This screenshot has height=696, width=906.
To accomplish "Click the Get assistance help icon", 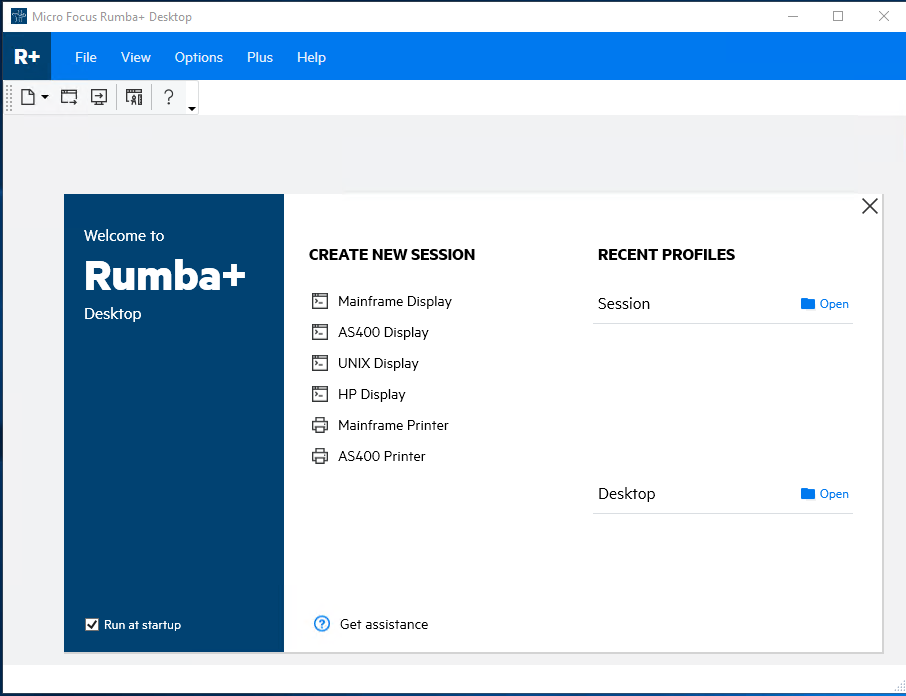I will click(x=321, y=623).
